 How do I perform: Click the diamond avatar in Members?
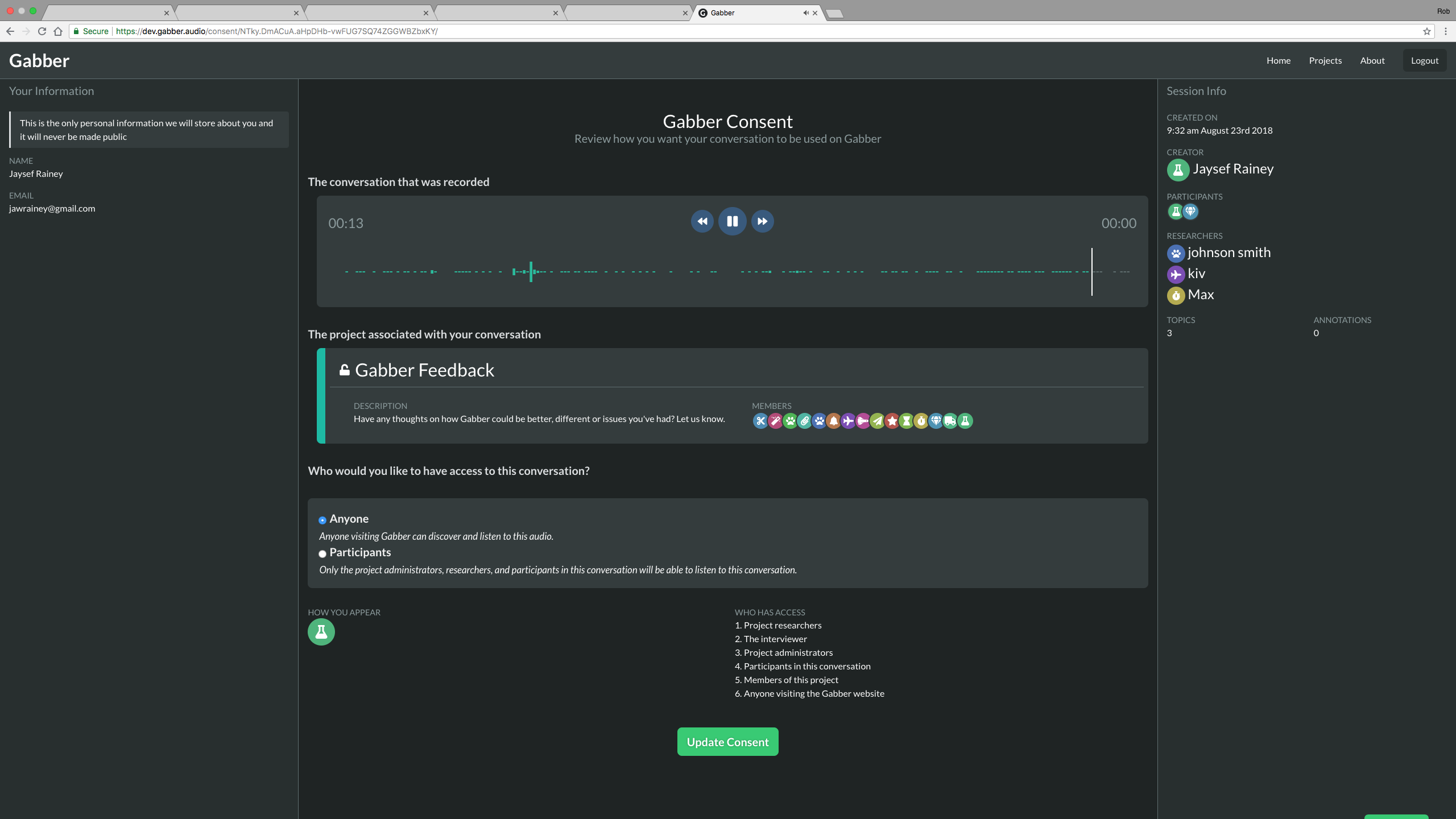click(x=936, y=421)
